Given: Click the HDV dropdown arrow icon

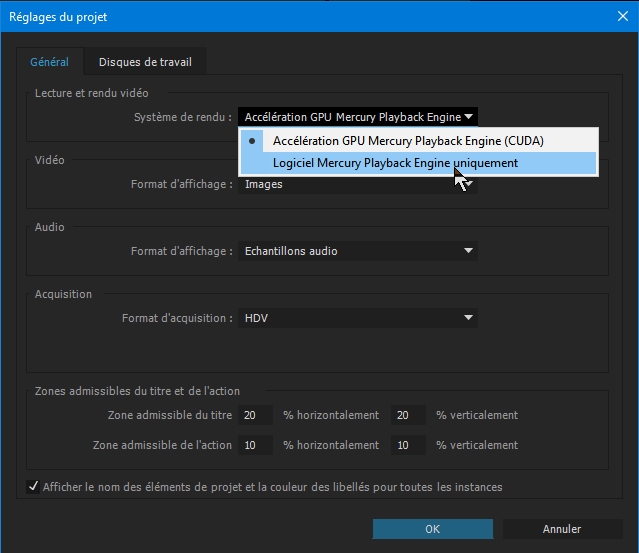Looking at the screenshot, I should (x=468, y=317).
